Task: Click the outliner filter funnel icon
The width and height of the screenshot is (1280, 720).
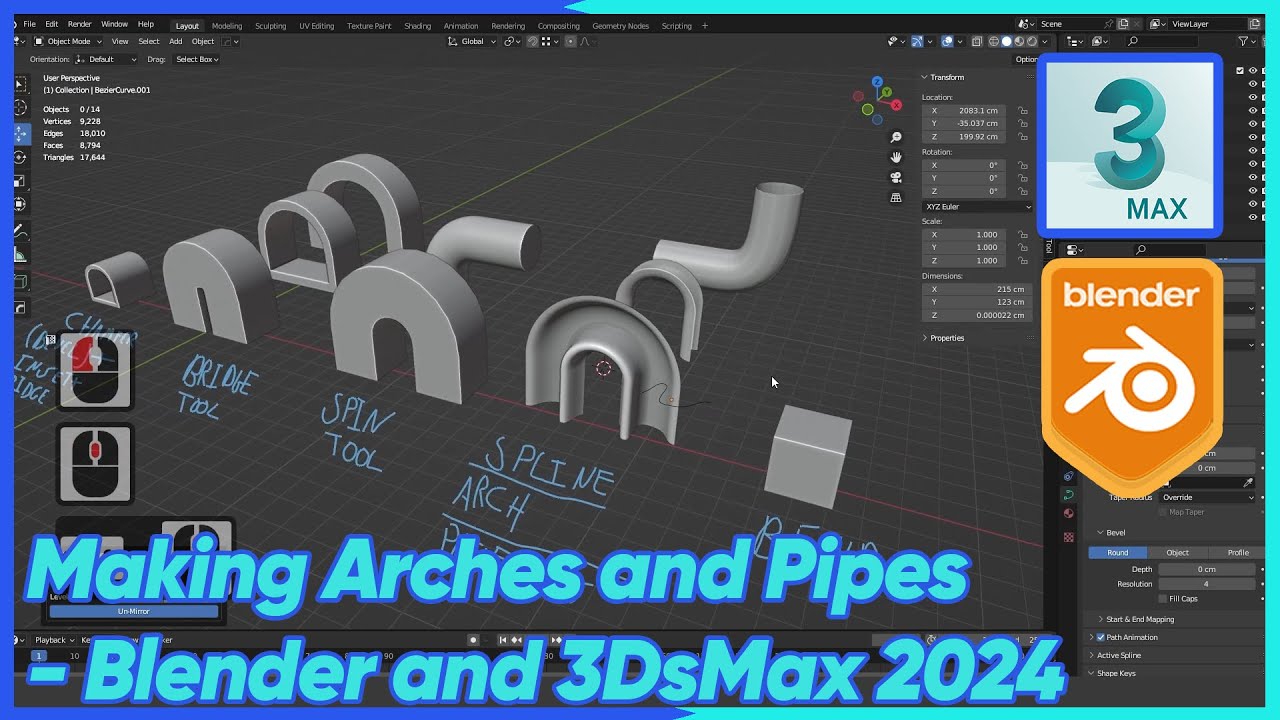Action: pos(1243,41)
